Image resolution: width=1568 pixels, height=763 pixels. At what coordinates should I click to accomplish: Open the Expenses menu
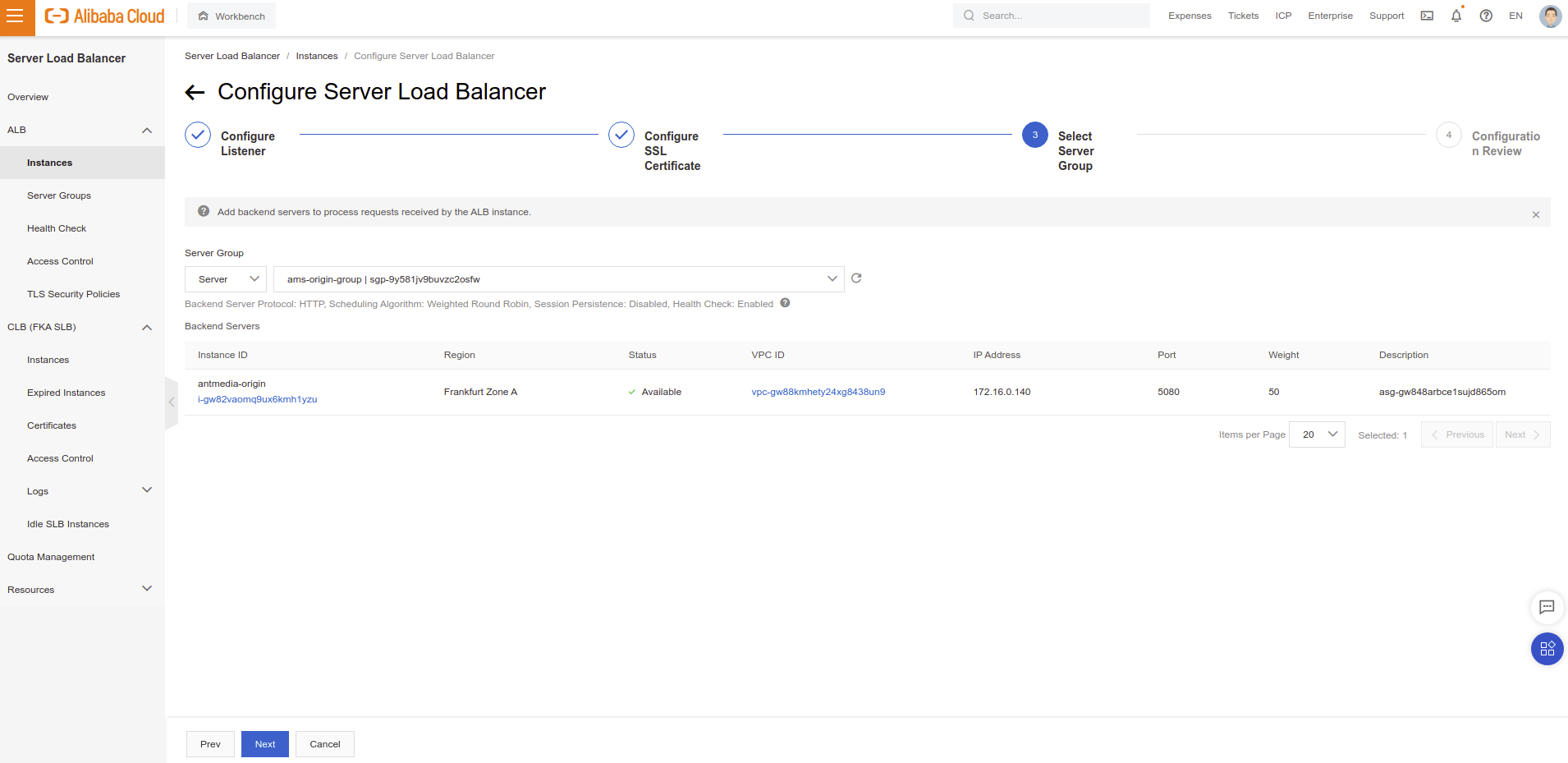(x=1190, y=16)
